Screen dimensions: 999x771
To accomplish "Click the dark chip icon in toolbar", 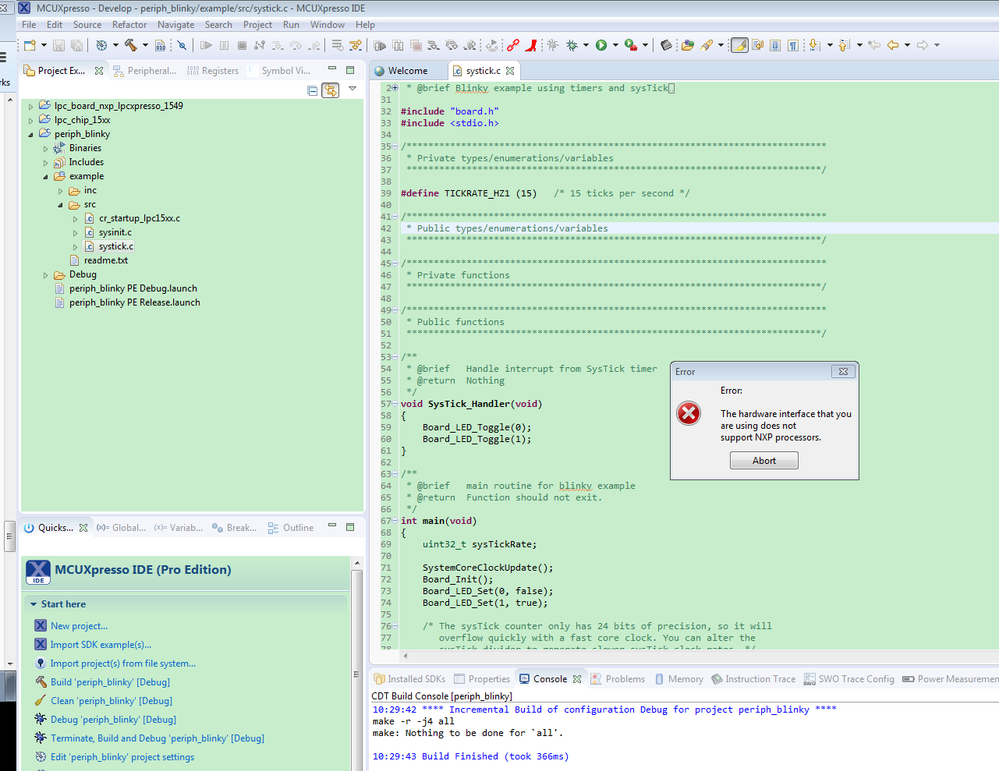I will [666, 45].
